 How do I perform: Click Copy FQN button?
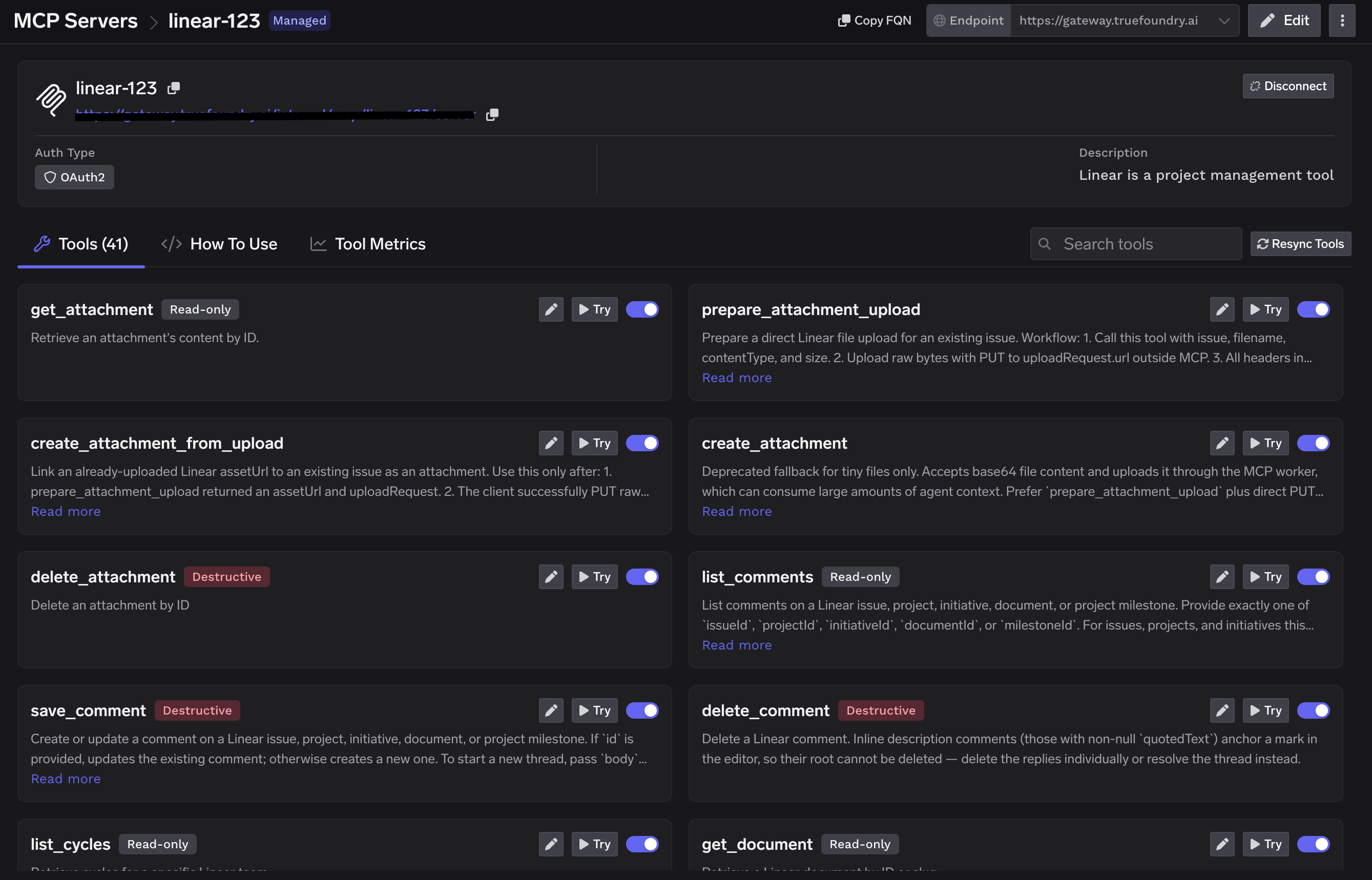tap(875, 20)
